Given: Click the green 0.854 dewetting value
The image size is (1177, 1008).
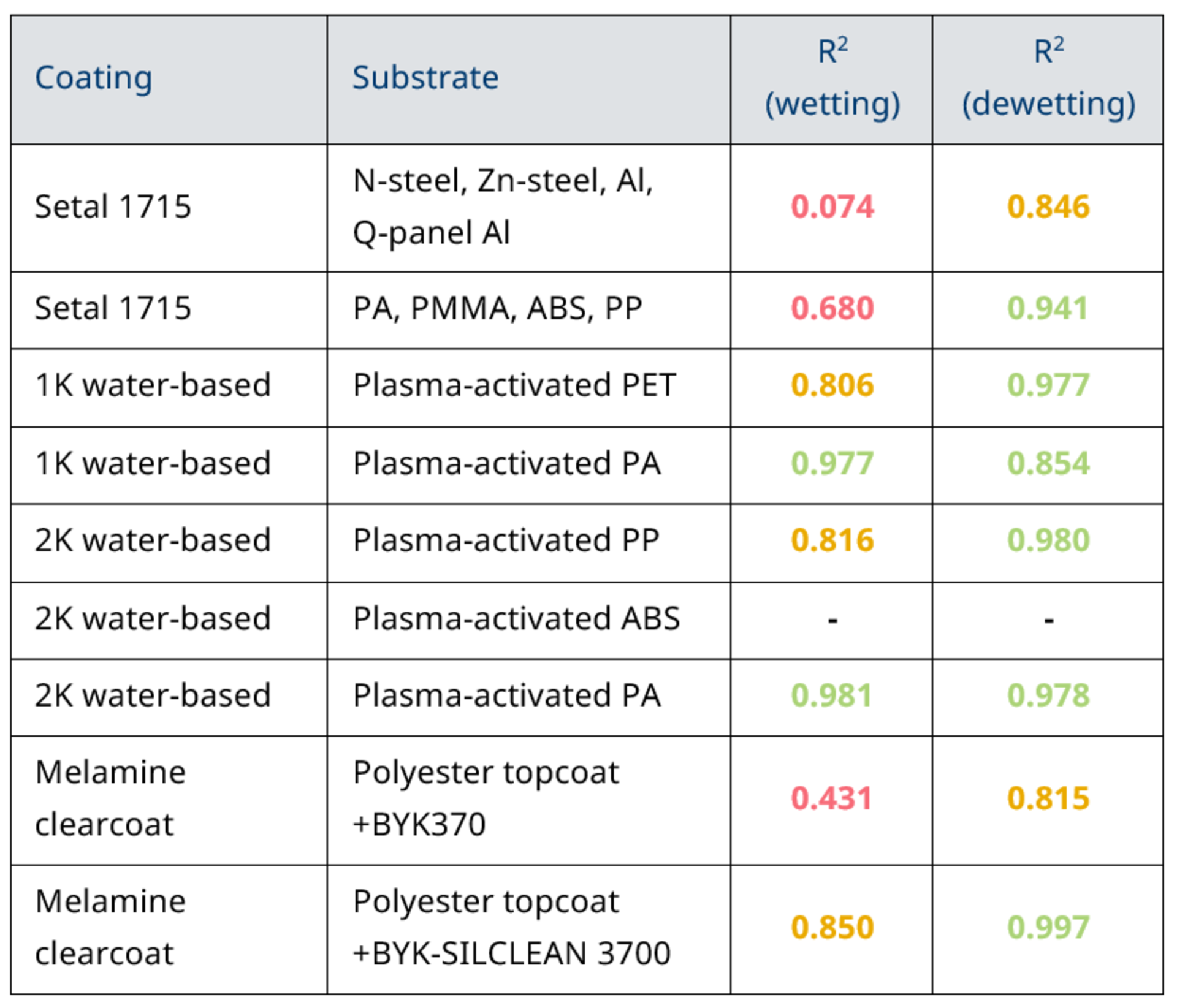Looking at the screenshot, I should pos(1048,463).
